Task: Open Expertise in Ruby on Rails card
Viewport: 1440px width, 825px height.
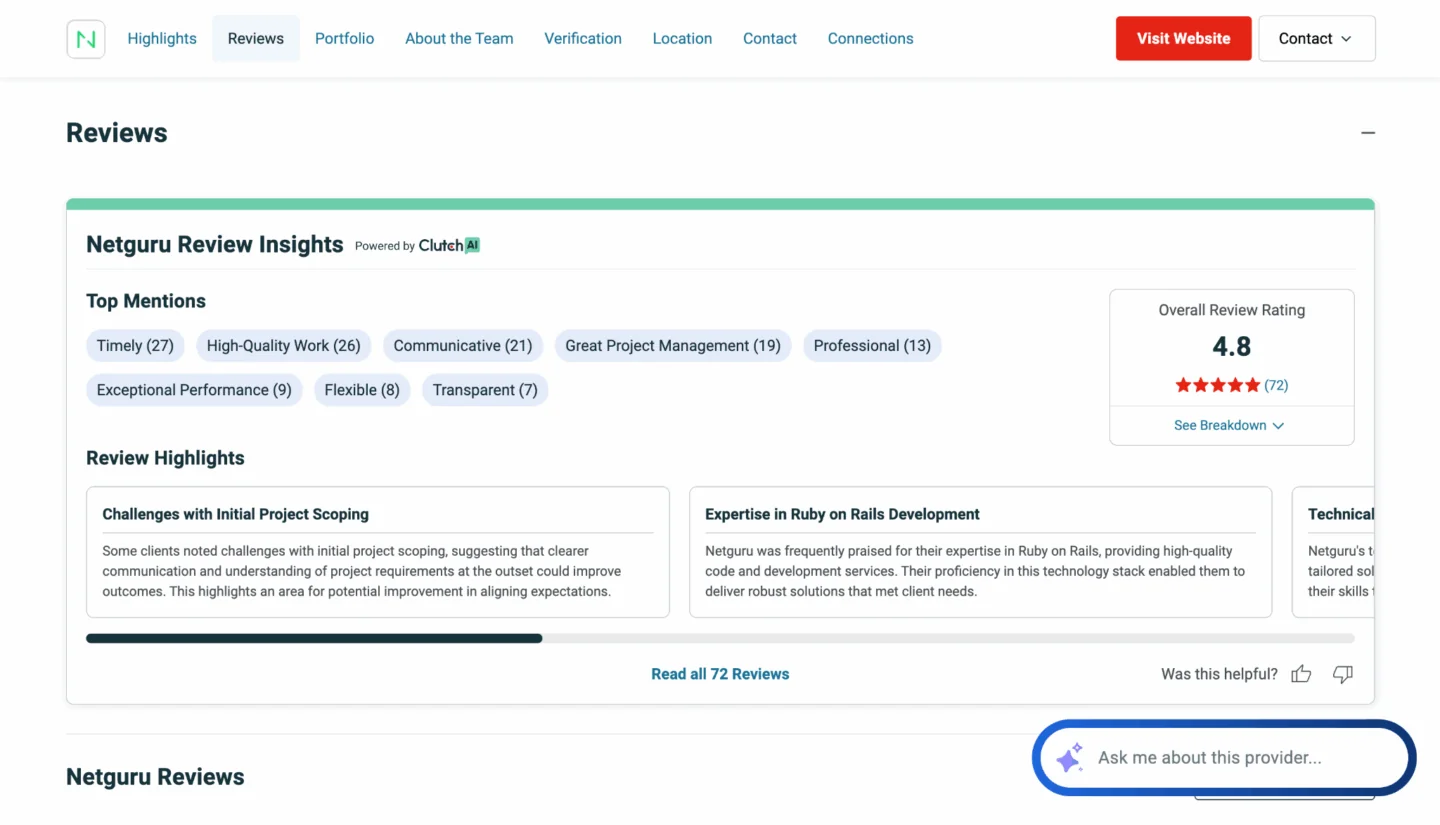Action: [x=980, y=552]
